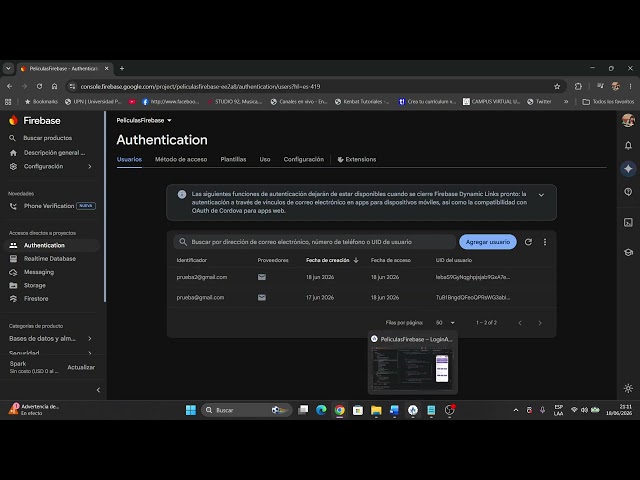The width and height of the screenshot is (640, 480).
Task: Click UID of prueba@gmail.com user
Action: (x=473, y=298)
